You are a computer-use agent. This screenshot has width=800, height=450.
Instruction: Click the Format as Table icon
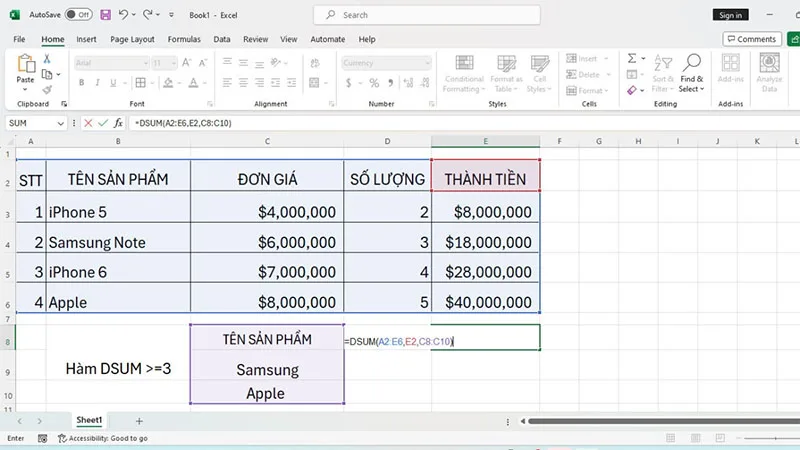click(506, 63)
